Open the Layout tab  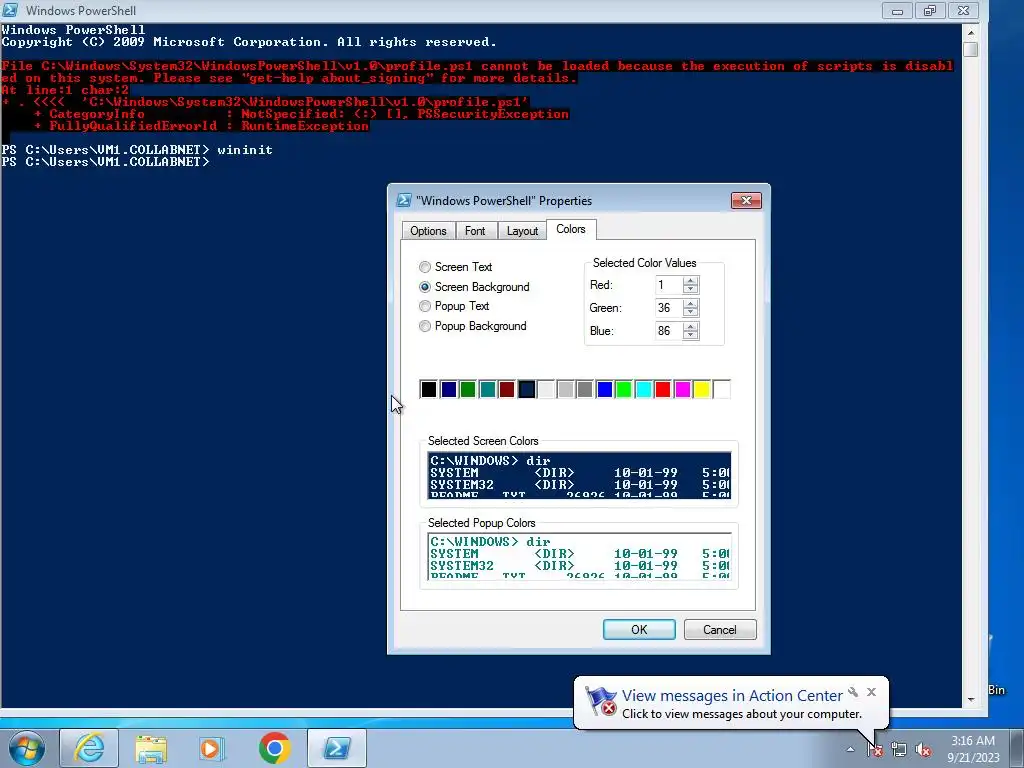pos(522,231)
